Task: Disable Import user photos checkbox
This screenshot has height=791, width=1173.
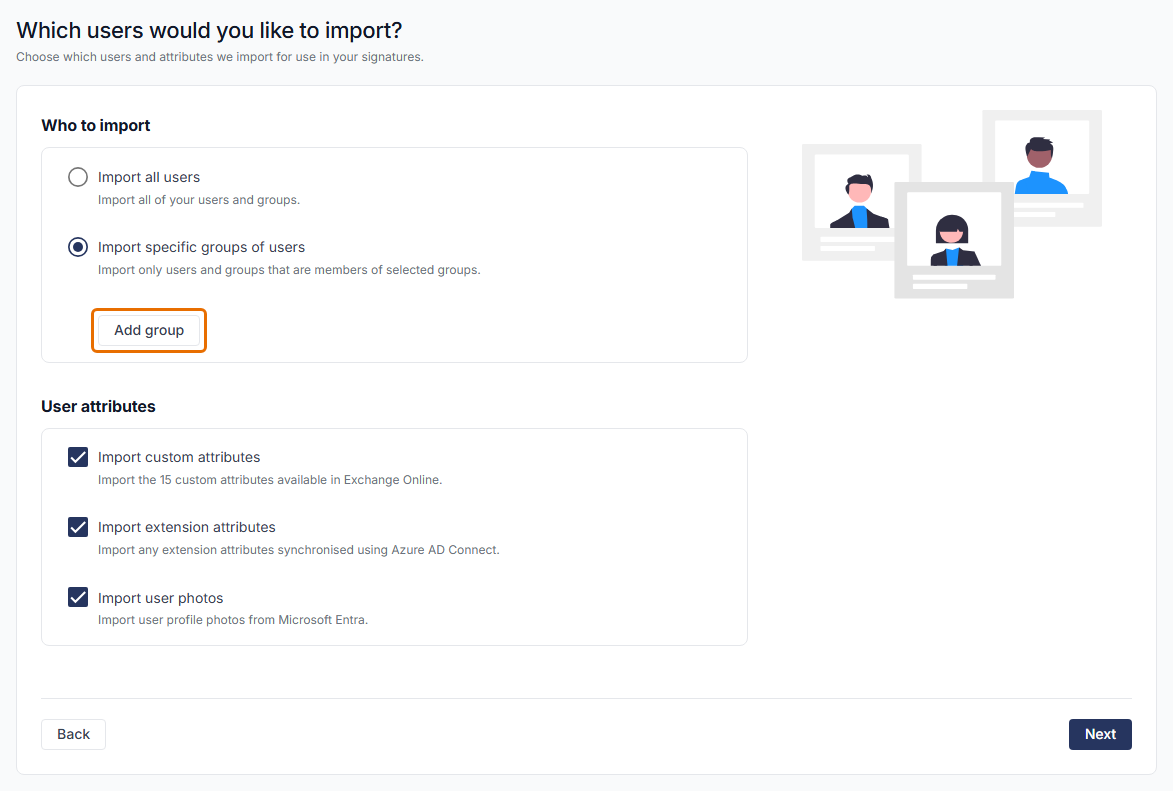Action: (x=78, y=597)
